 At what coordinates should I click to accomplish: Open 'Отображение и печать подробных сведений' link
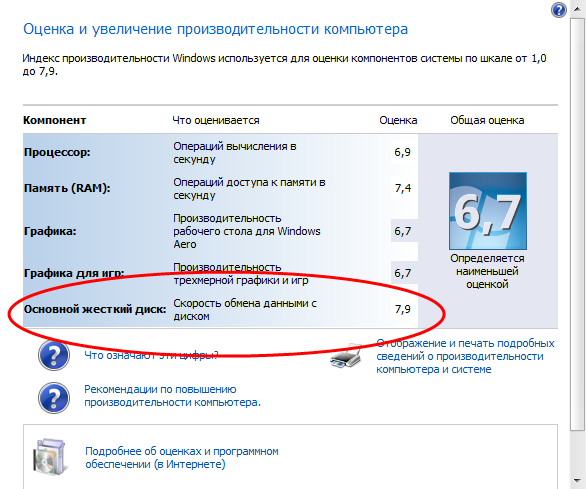(465, 356)
